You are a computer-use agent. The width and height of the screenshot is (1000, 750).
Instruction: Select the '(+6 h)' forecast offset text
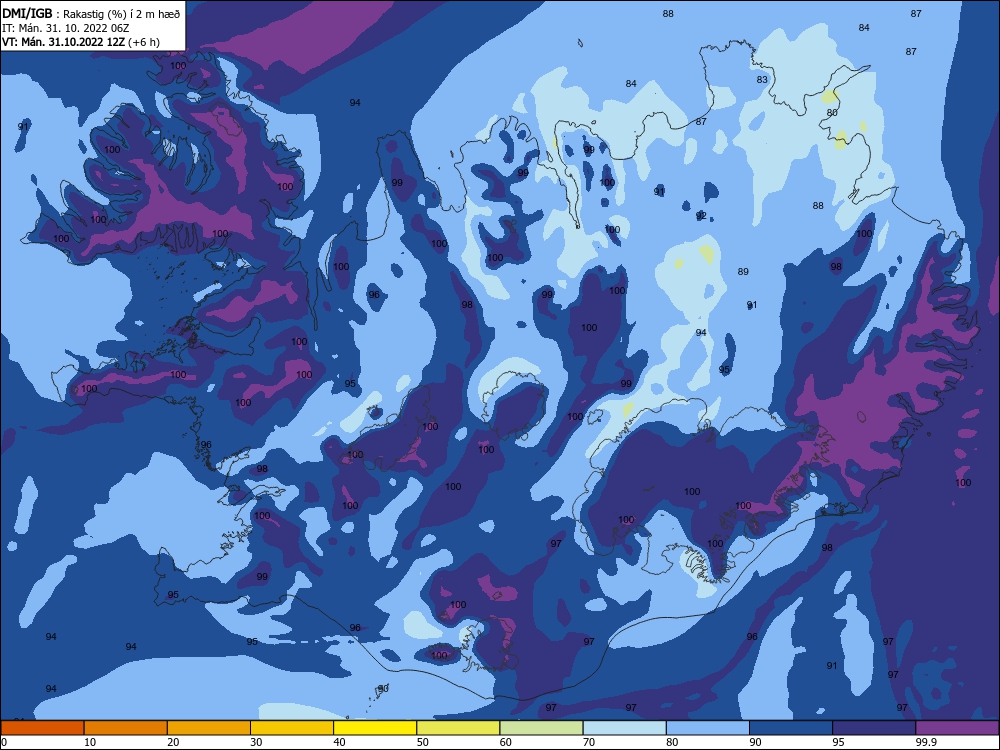(144, 42)
